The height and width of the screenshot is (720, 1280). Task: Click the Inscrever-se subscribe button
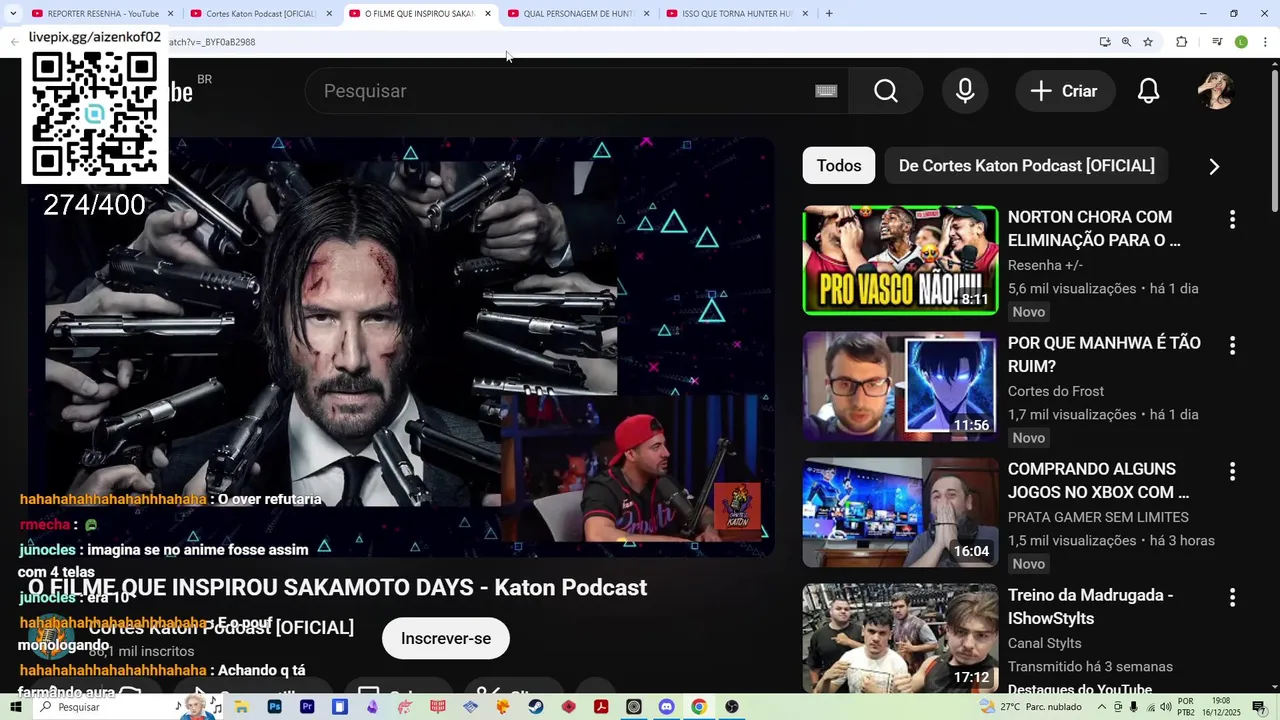(446, 639)
